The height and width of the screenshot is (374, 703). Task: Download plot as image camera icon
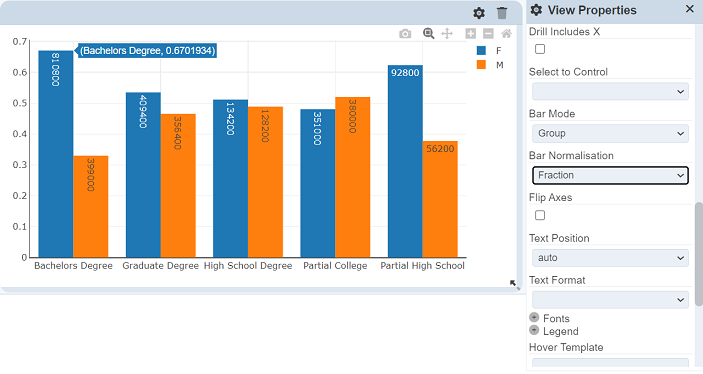pos(405,34)
